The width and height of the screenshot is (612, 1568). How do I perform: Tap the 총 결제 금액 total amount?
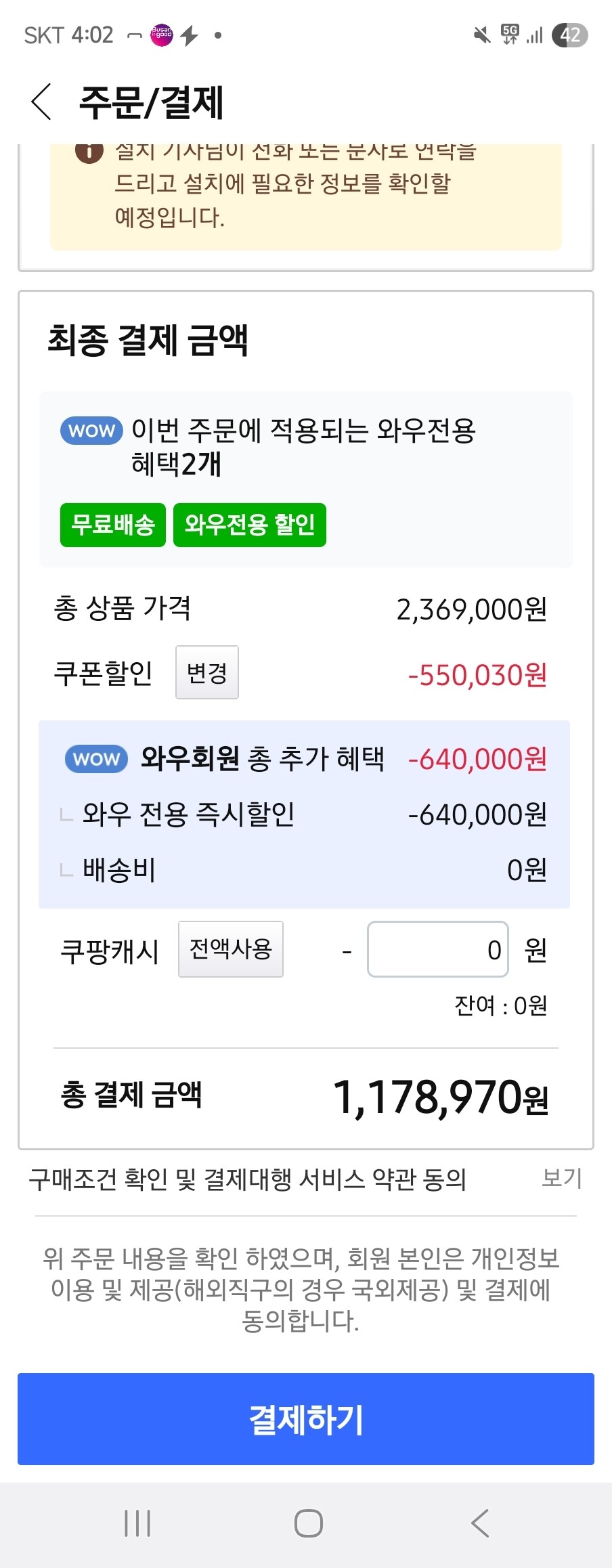point(440,1097)
